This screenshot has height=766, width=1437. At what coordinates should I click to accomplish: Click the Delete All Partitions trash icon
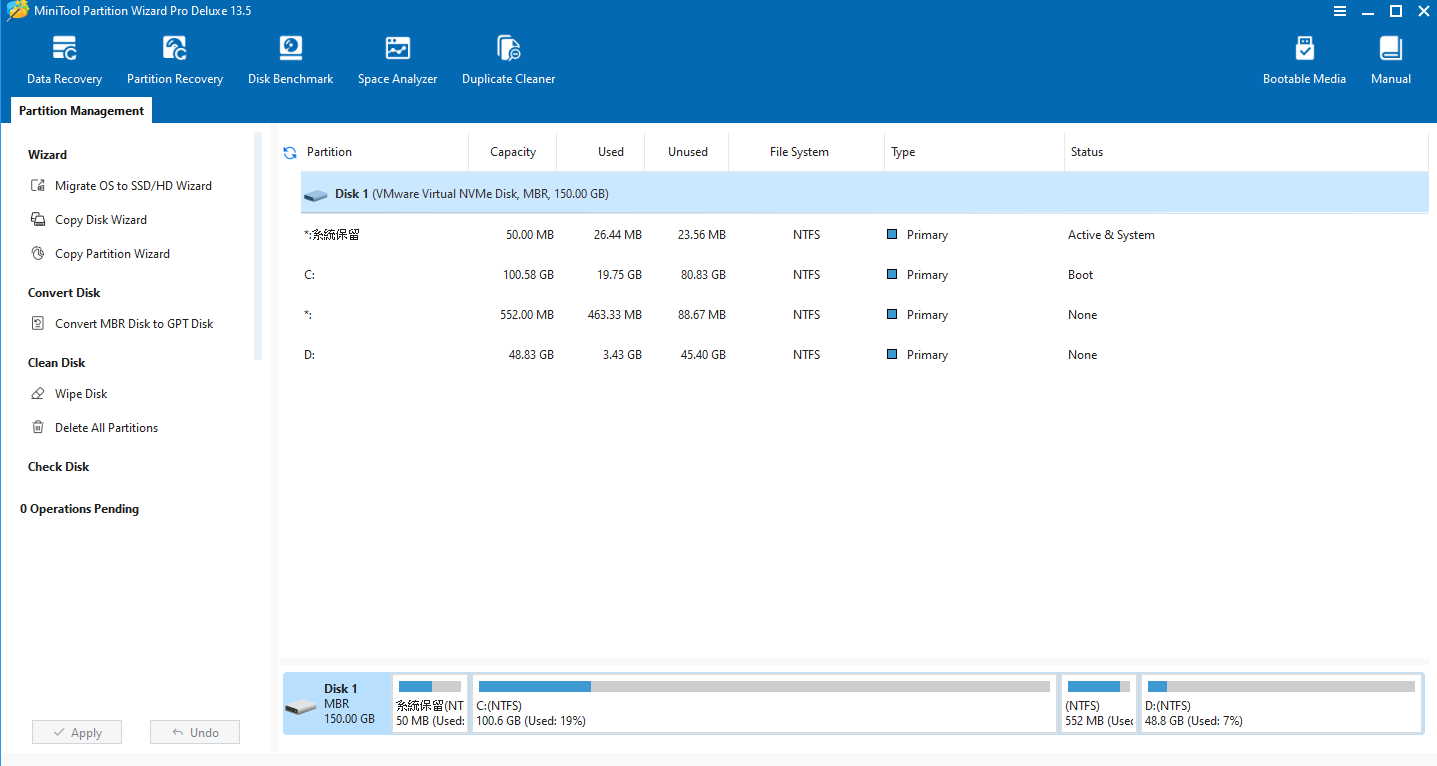(38, 428)
